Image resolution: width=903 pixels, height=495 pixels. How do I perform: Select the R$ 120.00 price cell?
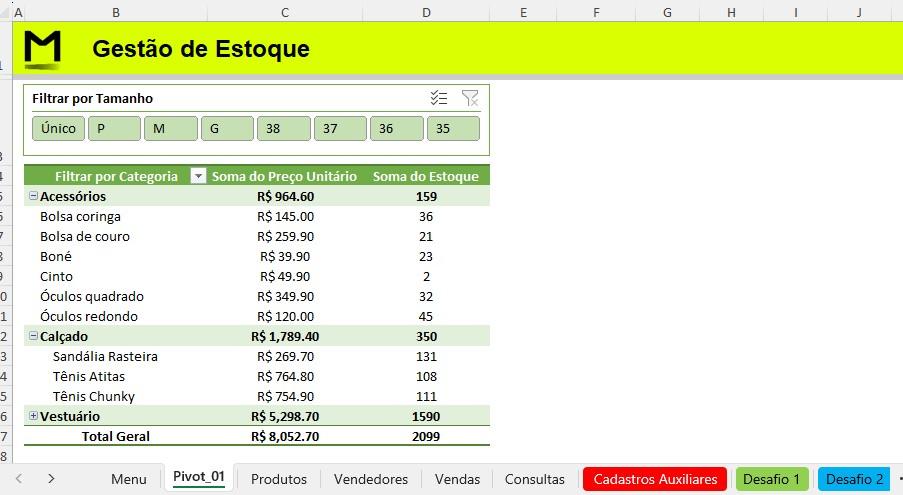[x=285, y=316]
